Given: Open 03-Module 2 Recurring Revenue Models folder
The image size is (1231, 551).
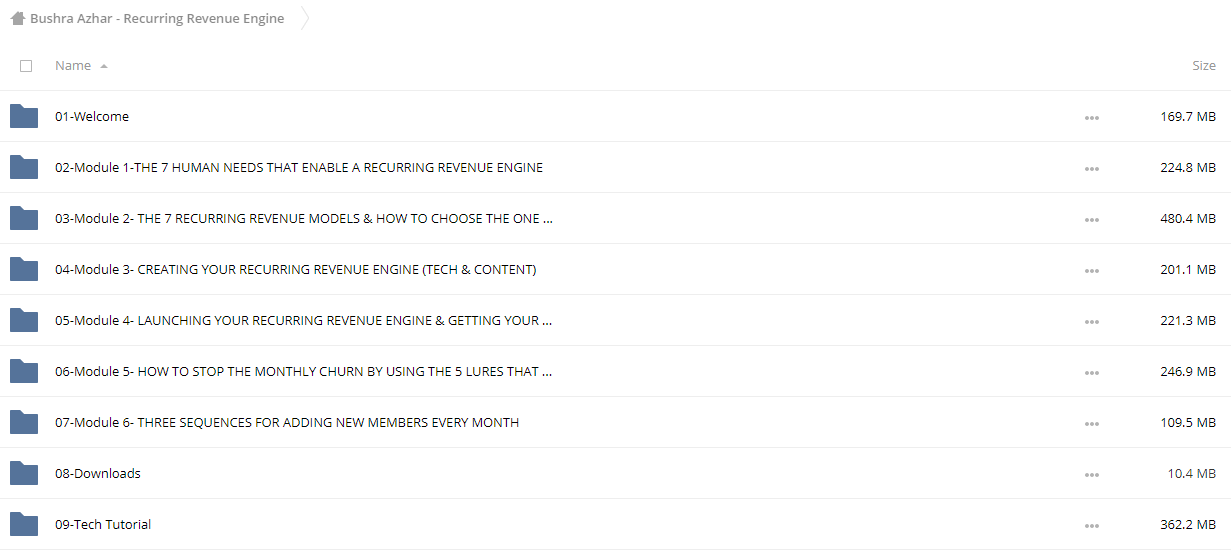Looking at the screenshot, I should [303, 218].
